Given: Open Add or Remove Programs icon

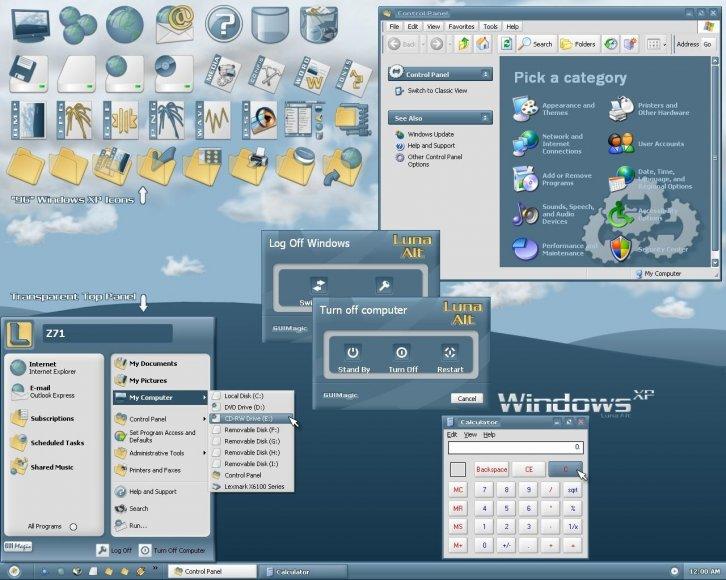Looking at the screenshot, I should click(x=525, y=179).
